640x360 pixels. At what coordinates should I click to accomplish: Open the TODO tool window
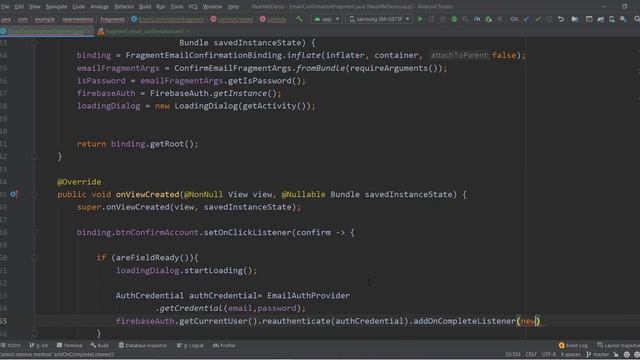click(11, 345)
